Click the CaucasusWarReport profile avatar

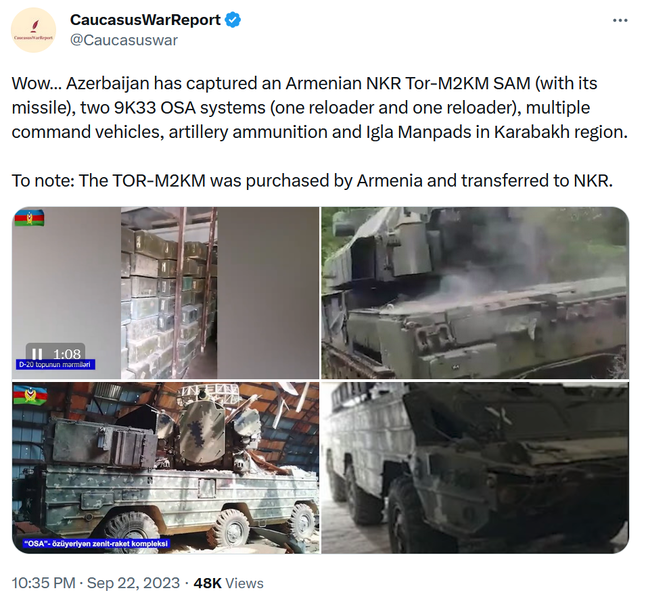pos(33,30)
